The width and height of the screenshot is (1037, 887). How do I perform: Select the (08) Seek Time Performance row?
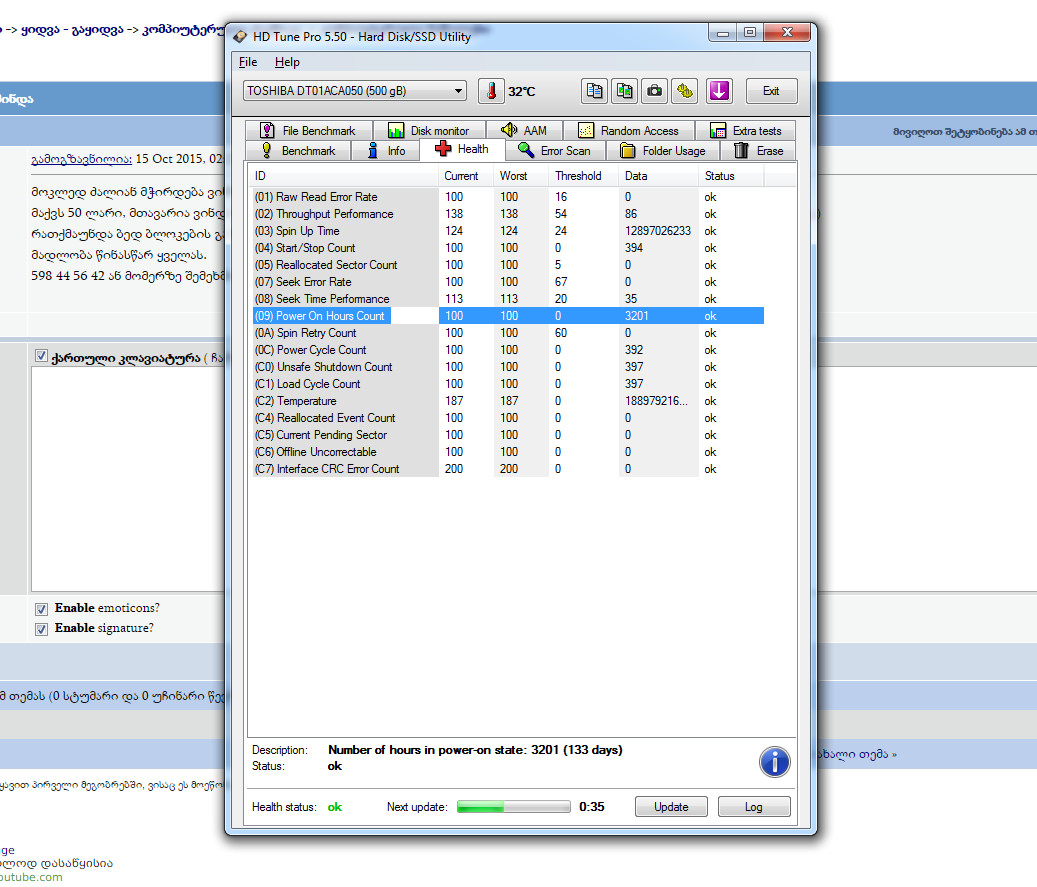tap(508, 299)
